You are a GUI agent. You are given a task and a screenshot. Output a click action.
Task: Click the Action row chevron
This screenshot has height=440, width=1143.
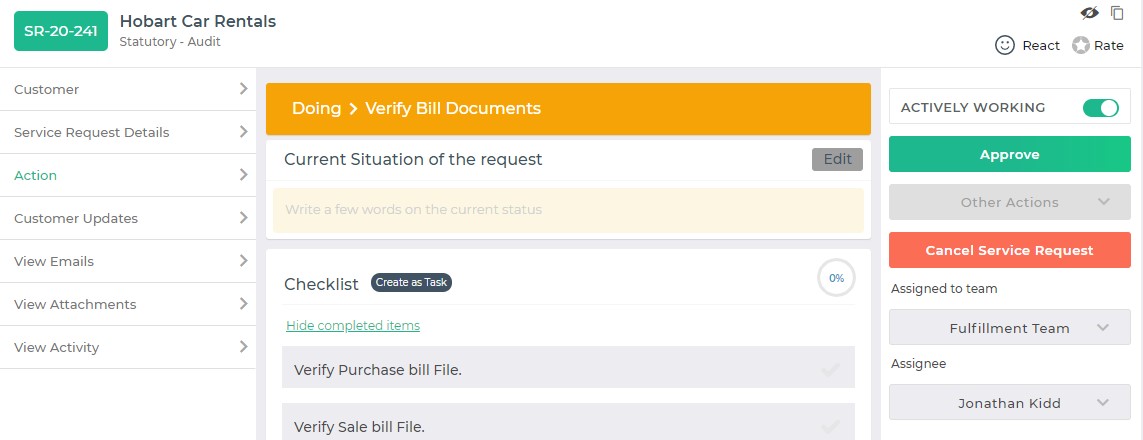[243, 175]
